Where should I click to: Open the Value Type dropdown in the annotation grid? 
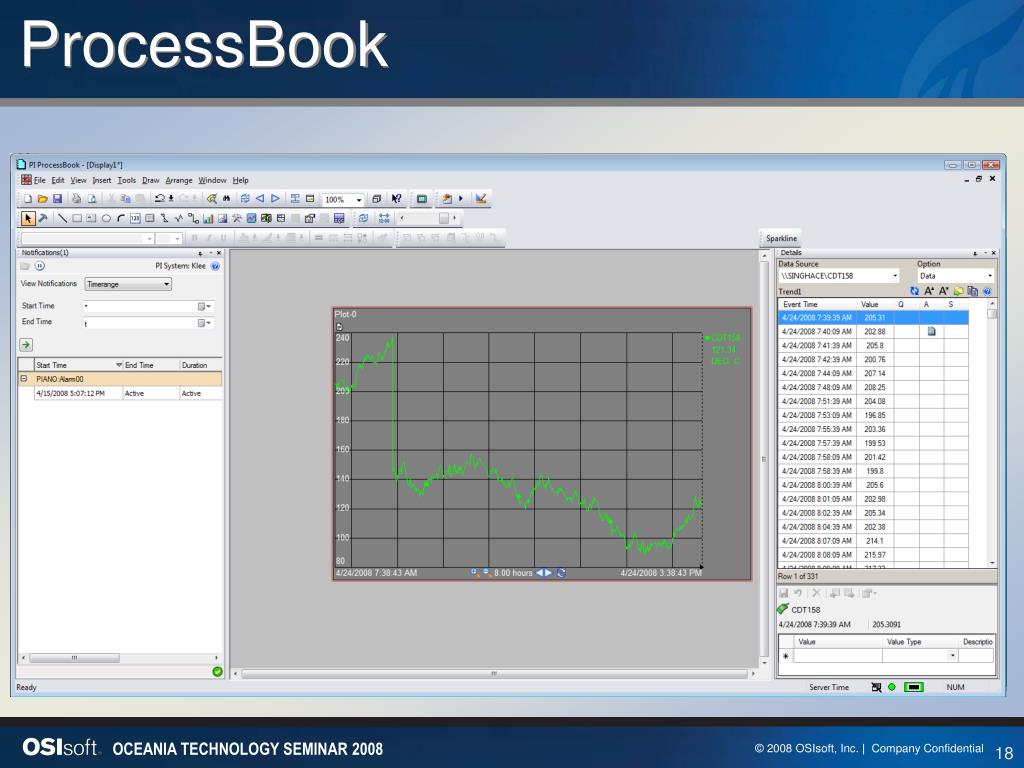pyautogui.click(x=953, y=656)
